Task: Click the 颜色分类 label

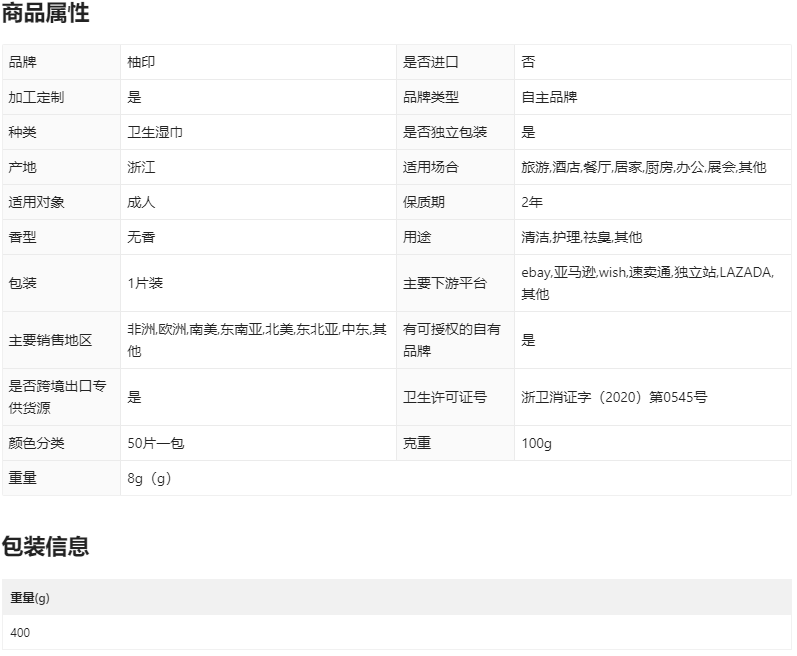Action: pyautogui.click(x=36, y=443)
